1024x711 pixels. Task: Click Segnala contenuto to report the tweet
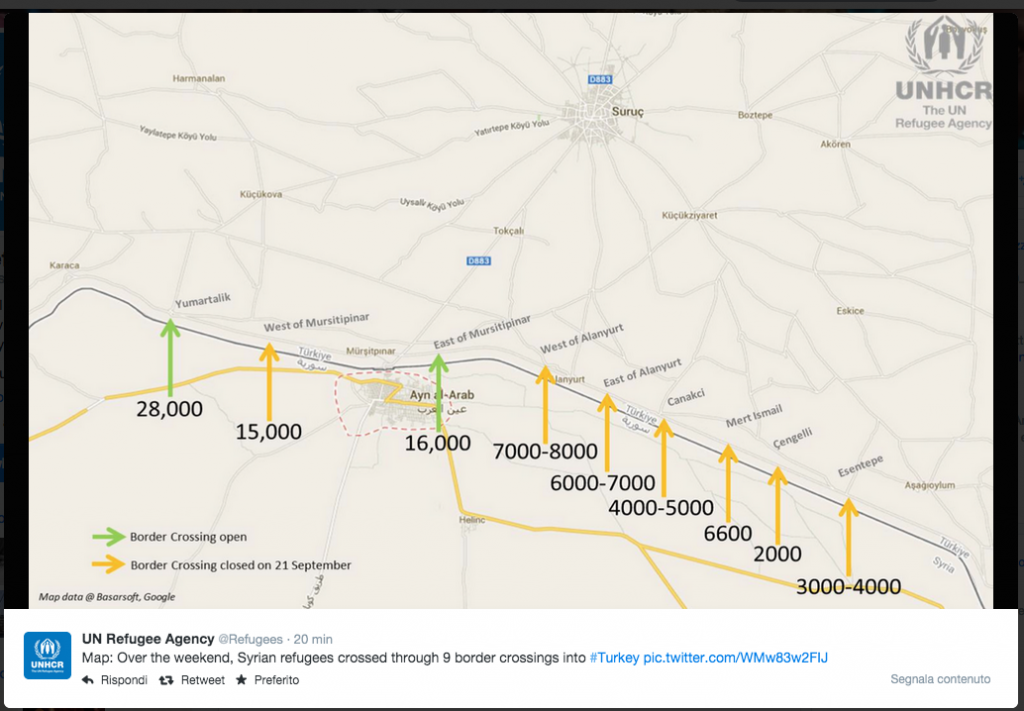pyautogui.click(x=940, y=679)
